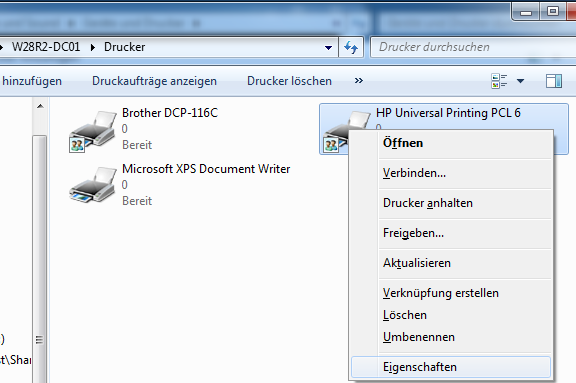Click the hinzufügen toolbar button
Screen dimensions: 576x383
click(31, 81)
